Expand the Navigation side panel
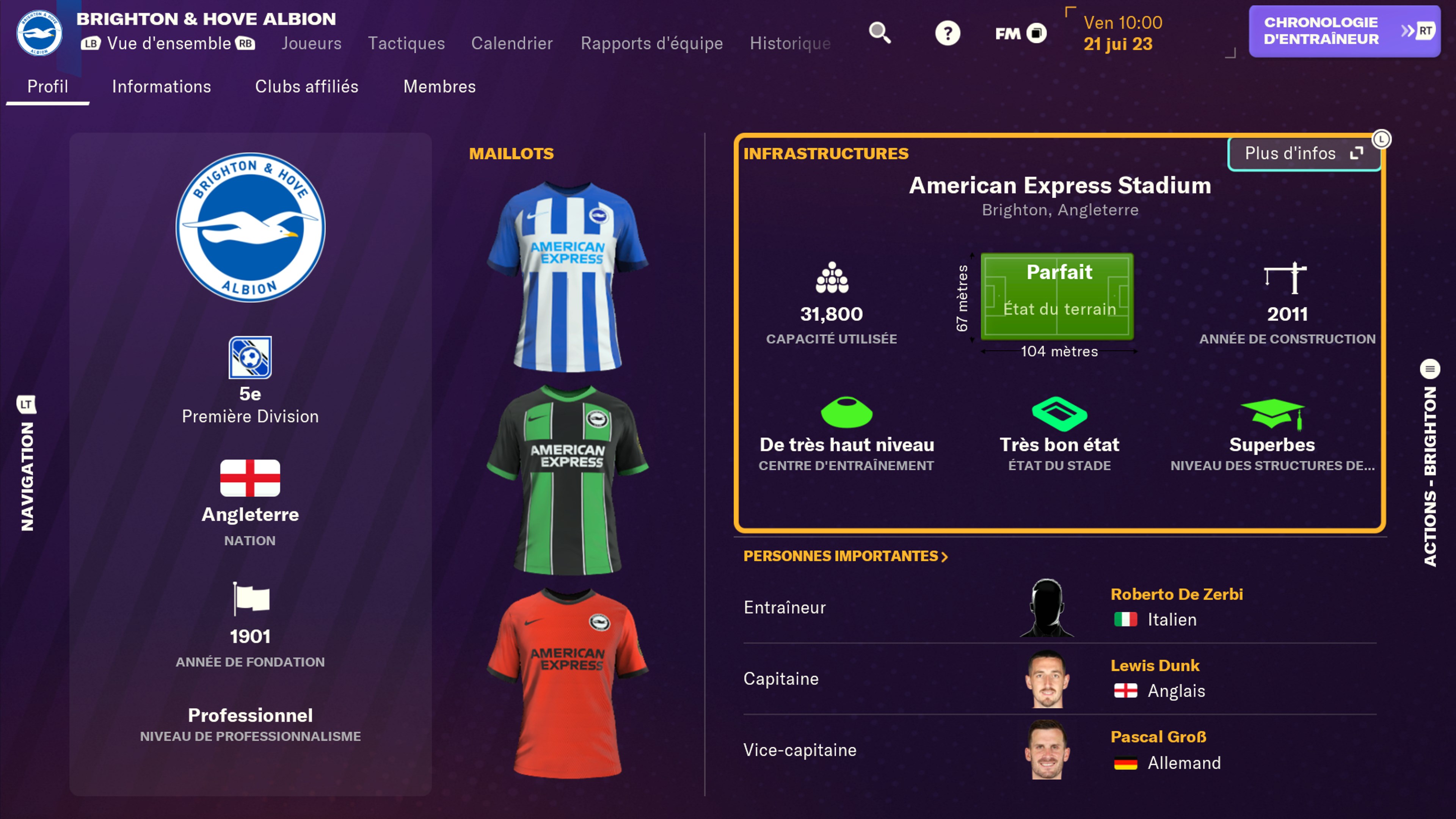This screenshot has height=819, width=1456. pos(27,463)
